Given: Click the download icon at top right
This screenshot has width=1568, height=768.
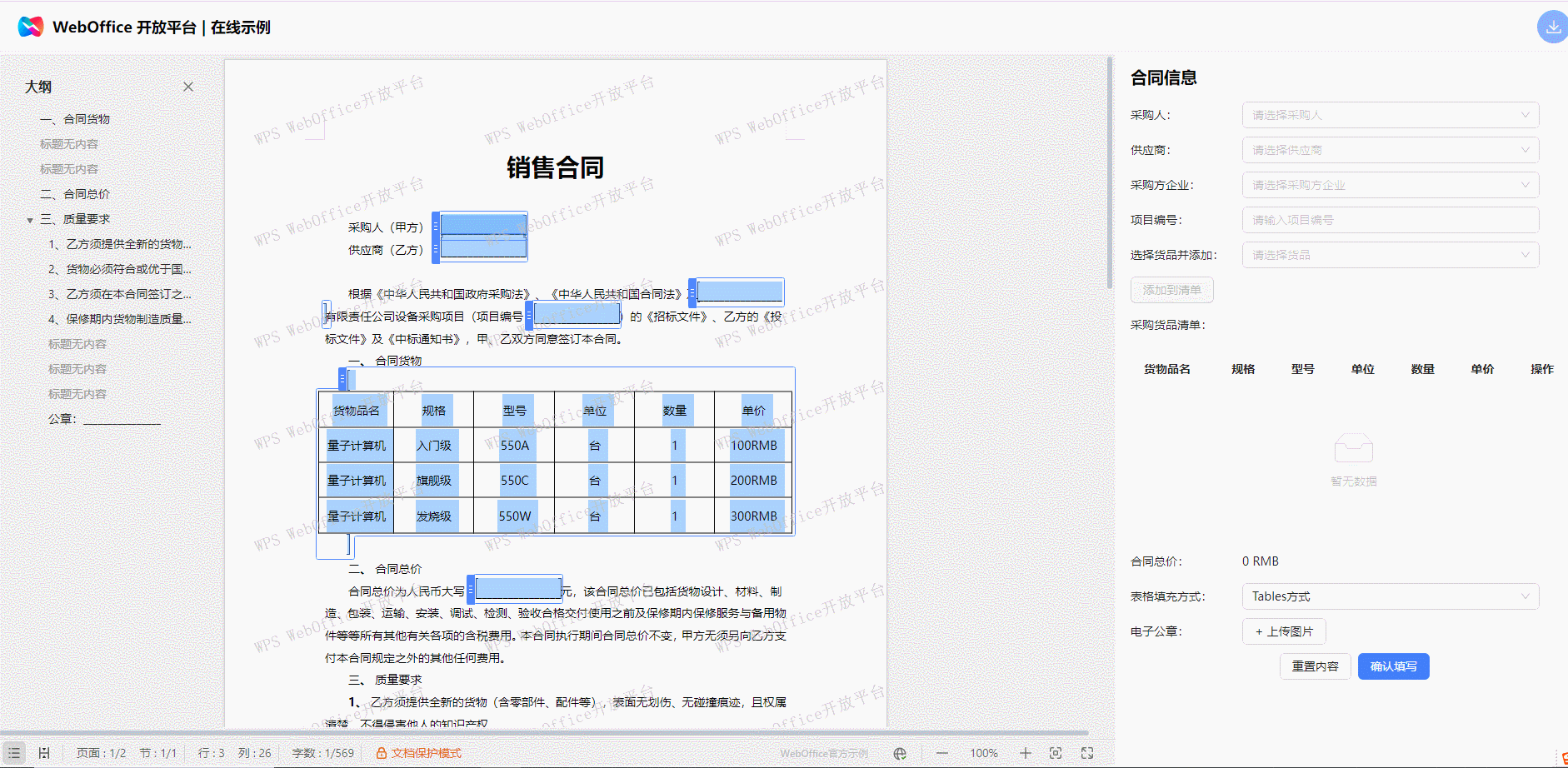Looking at the screenshot, I should [1552, 27].
